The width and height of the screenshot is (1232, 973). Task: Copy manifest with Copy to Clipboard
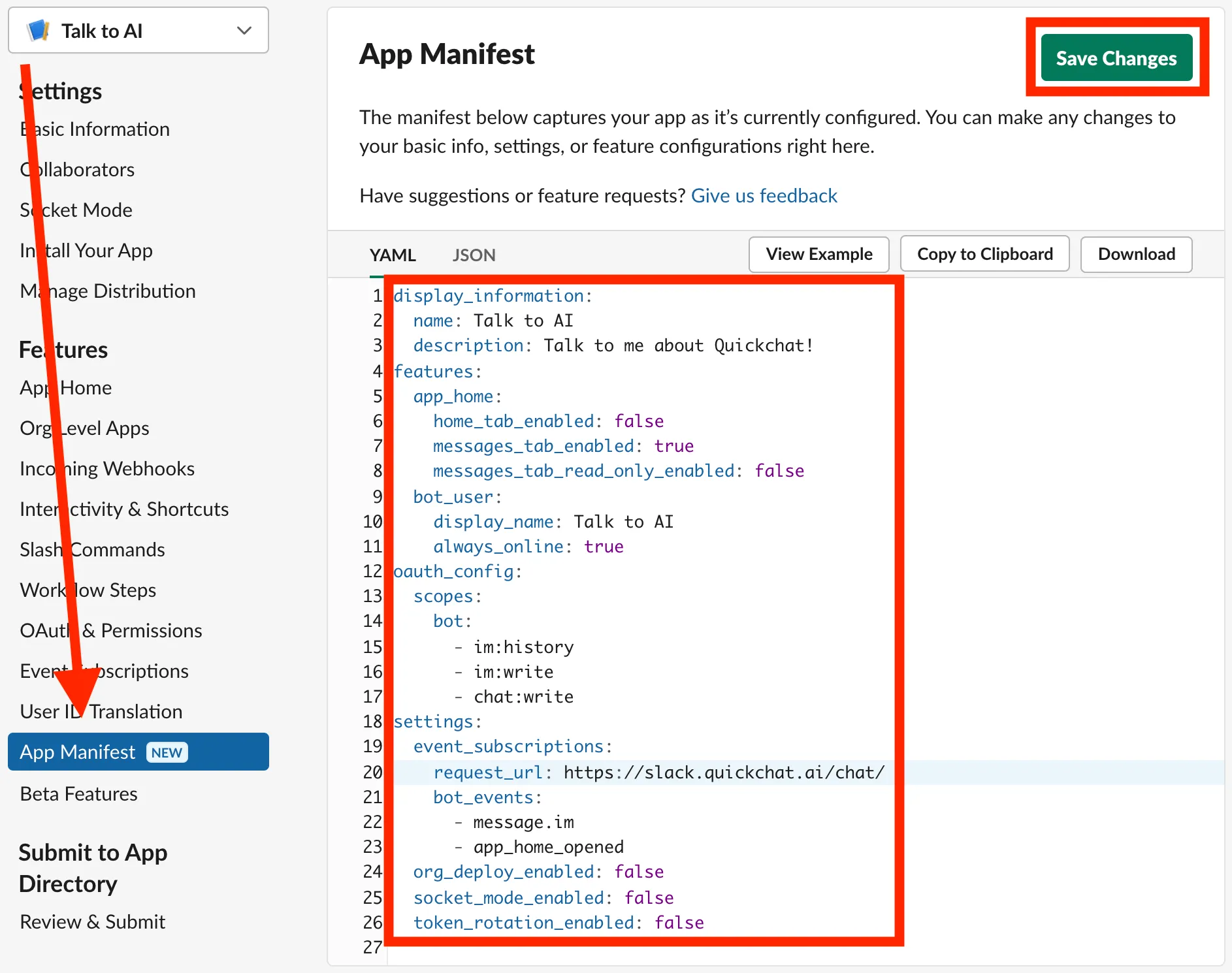(x=984, y=254)
